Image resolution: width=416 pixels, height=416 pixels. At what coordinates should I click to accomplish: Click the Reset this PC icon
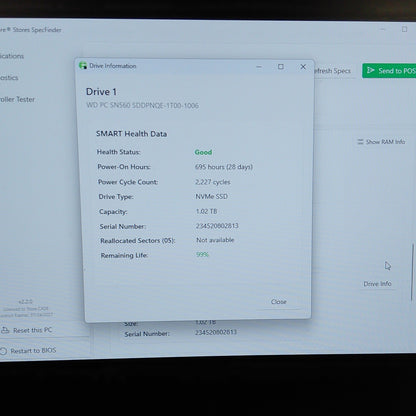(5, 330)
